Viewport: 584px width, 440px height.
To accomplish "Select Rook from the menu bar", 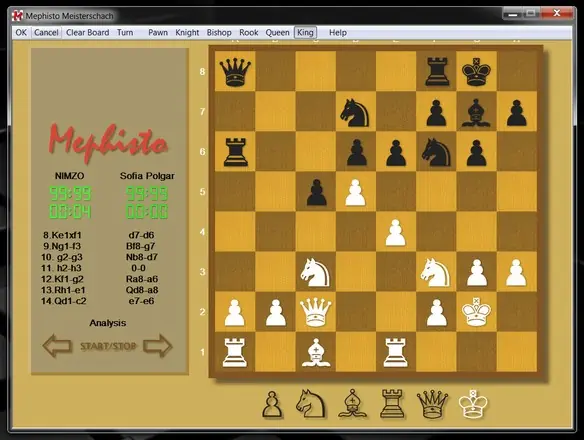I will click(x=249, y=32).
